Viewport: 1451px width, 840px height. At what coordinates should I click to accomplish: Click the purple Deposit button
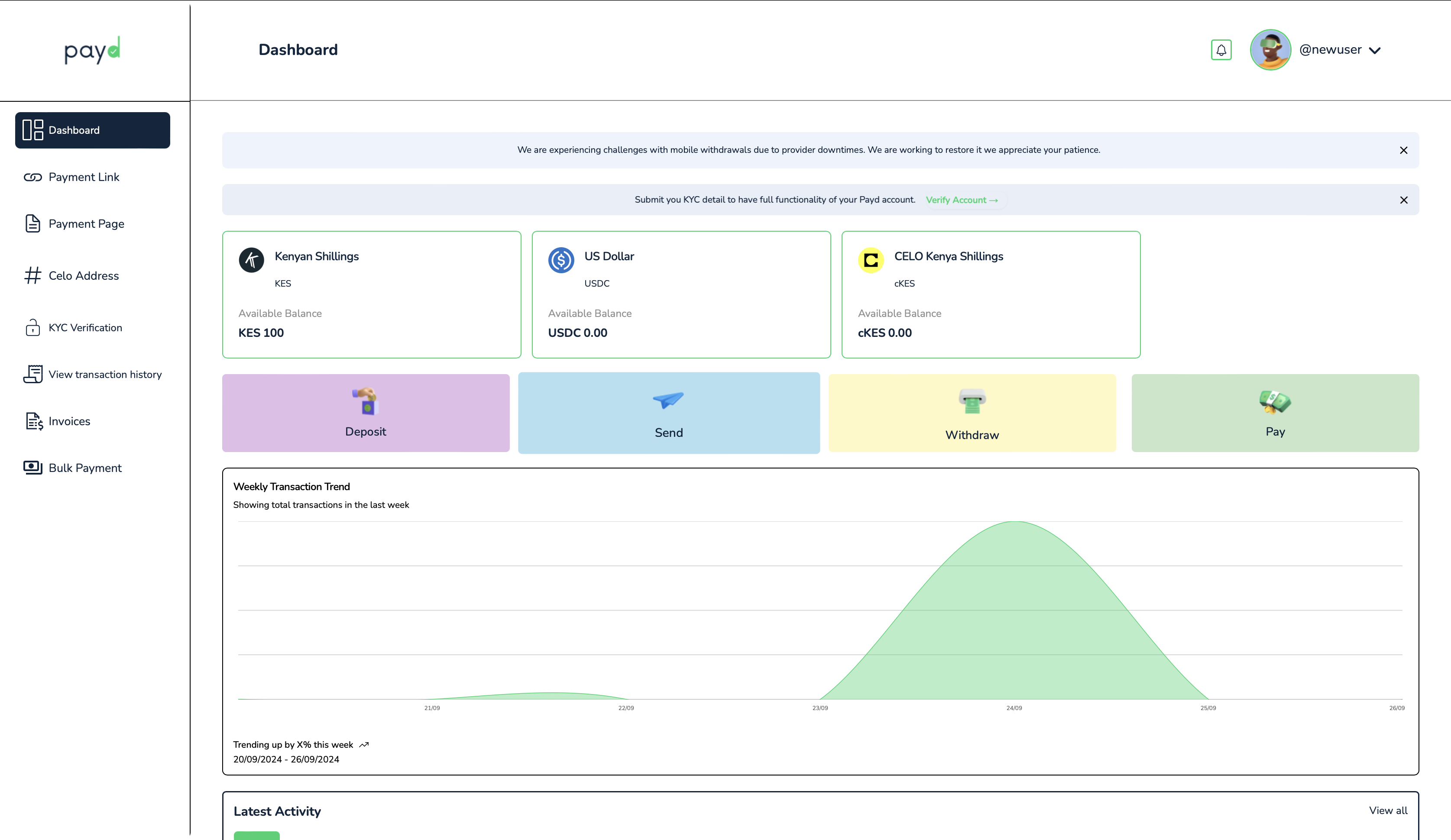[366, 413]
